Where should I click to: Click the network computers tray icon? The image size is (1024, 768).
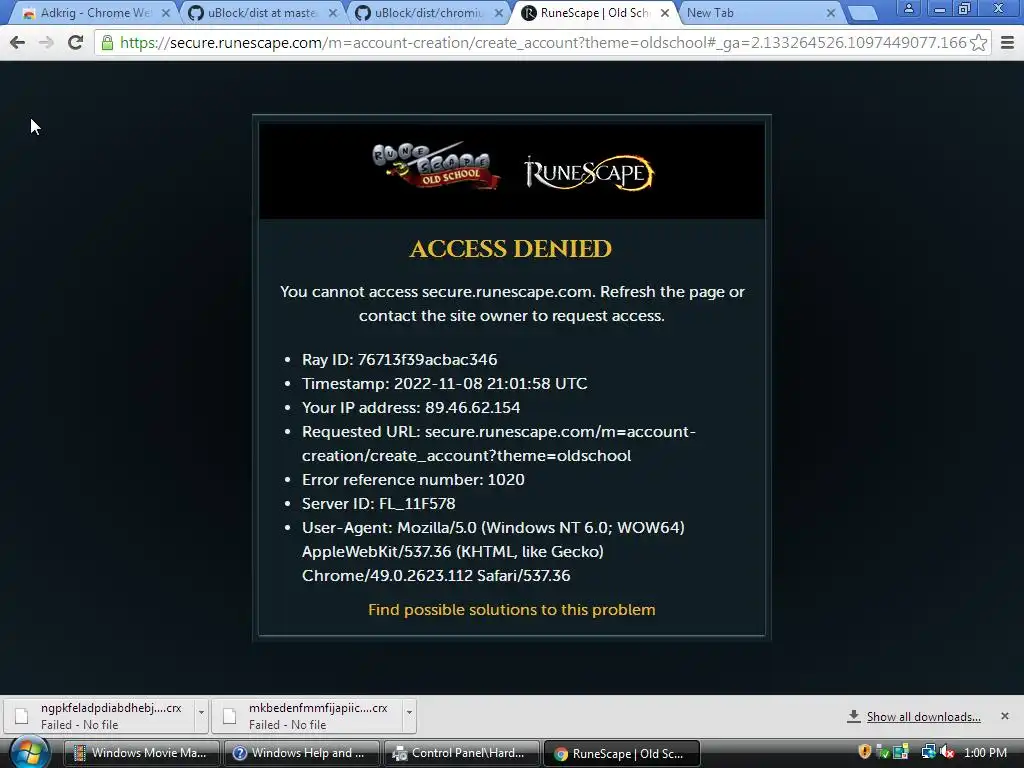[927, 752]
